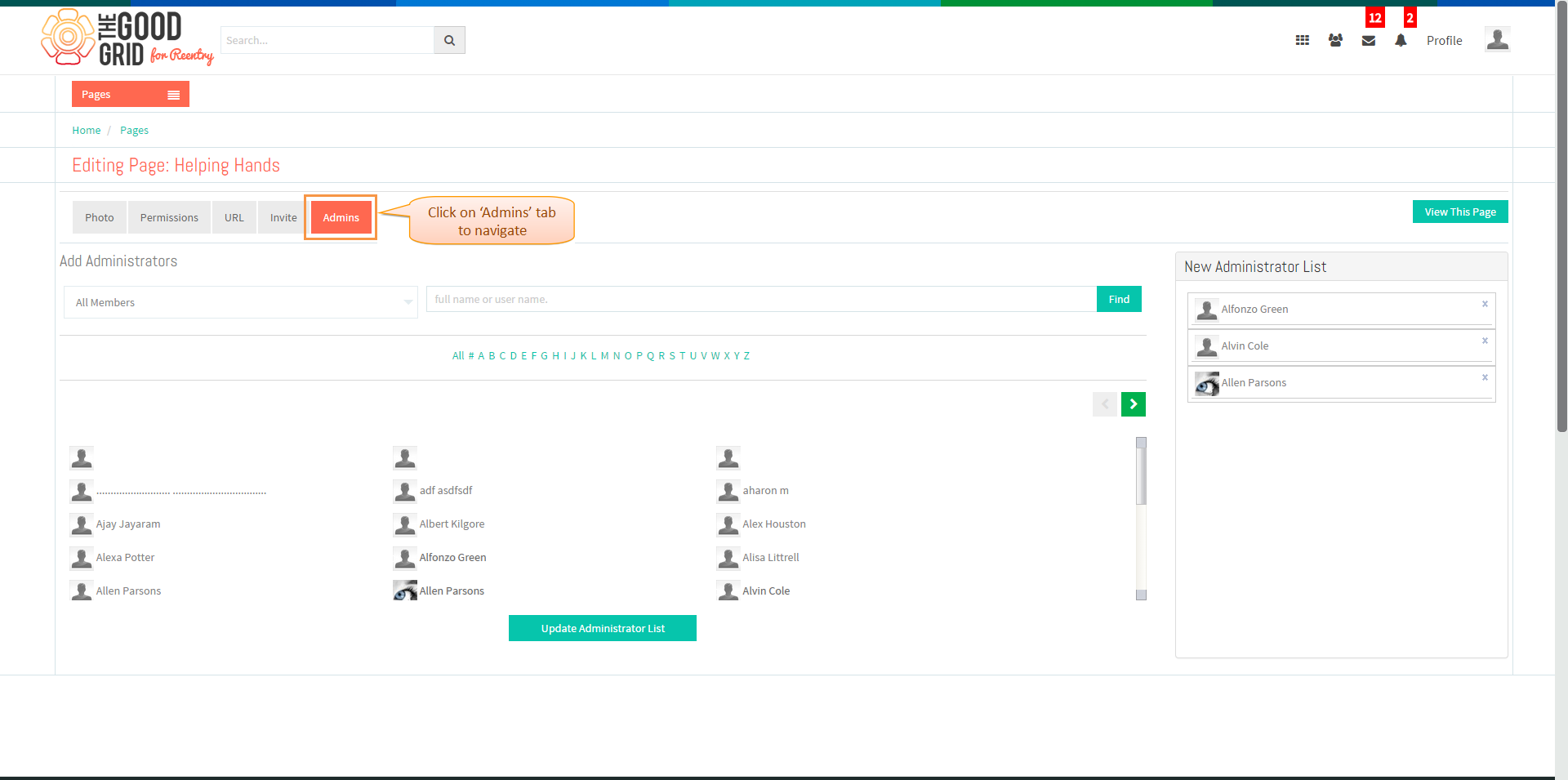
Task: Filter members by letter Z
Action: 746,355
